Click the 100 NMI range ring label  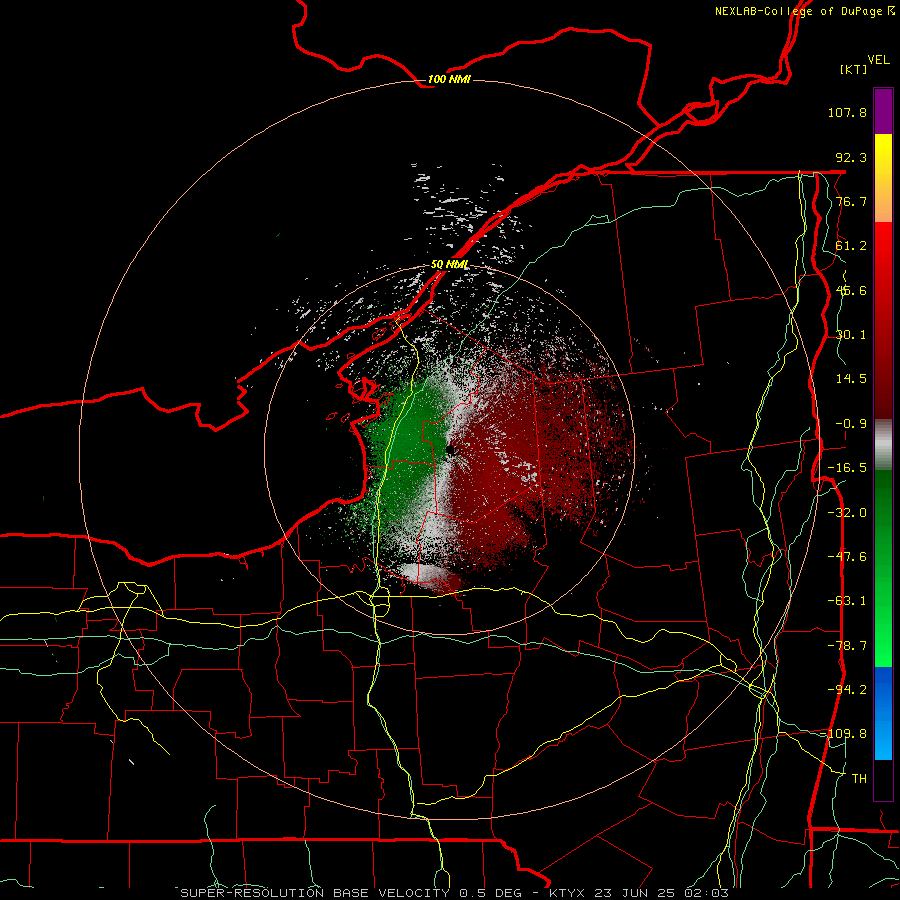point(449,79)
